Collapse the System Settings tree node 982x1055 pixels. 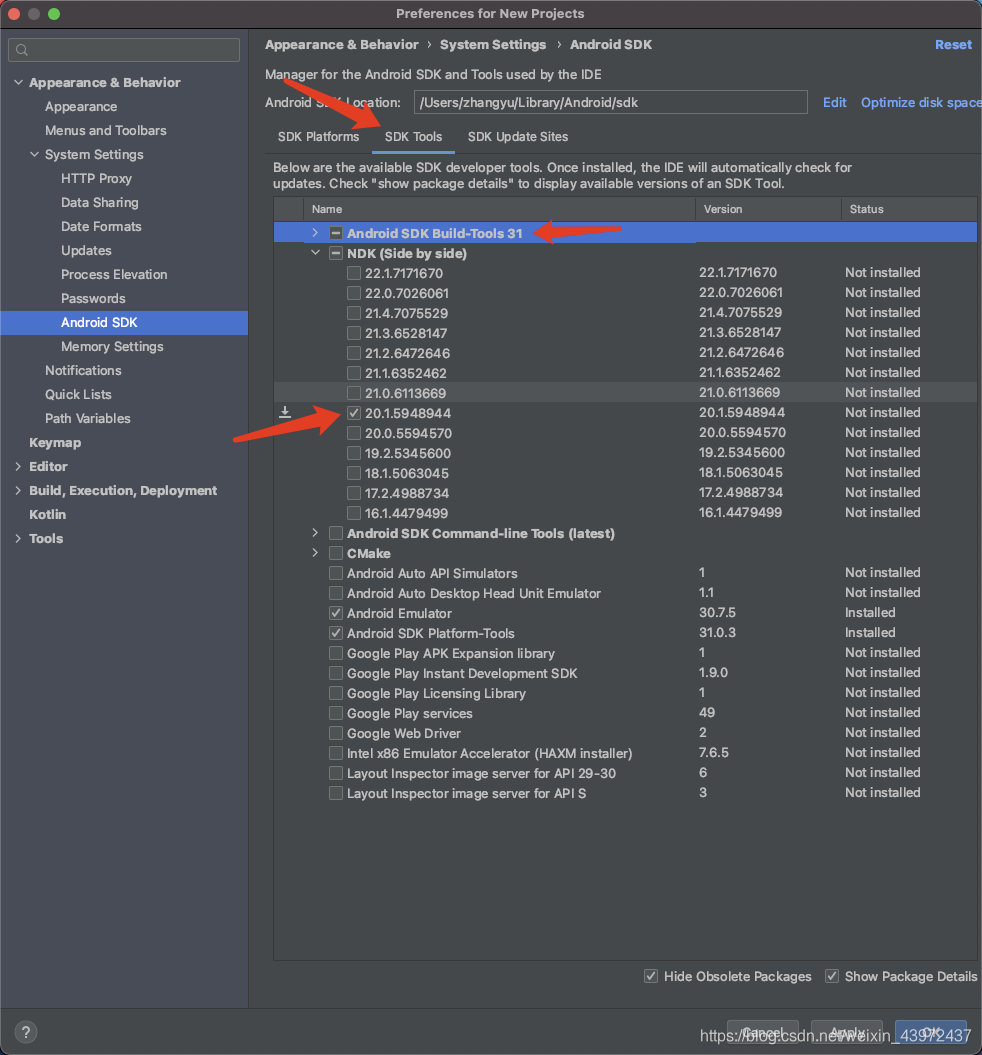pos(34,154)
